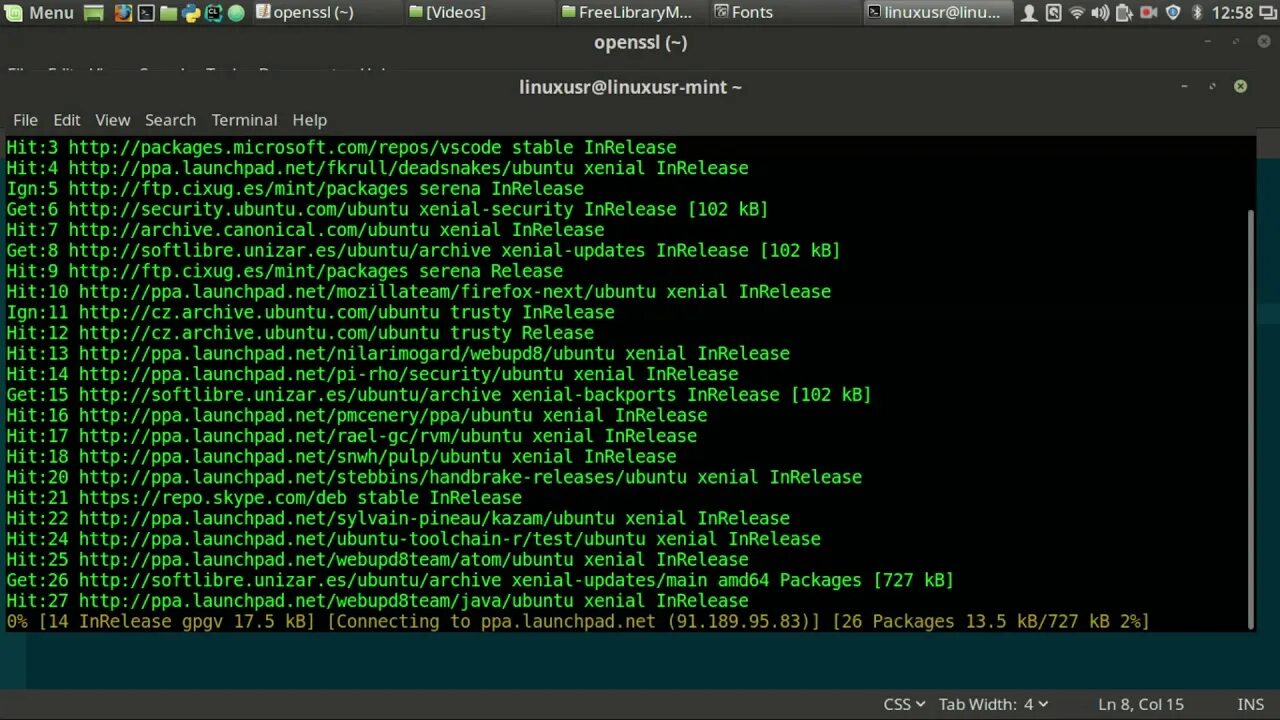Click the Hit:22 sylvain-pineau/kazam line
This screenshot has height=720, width=1280.
398,518
